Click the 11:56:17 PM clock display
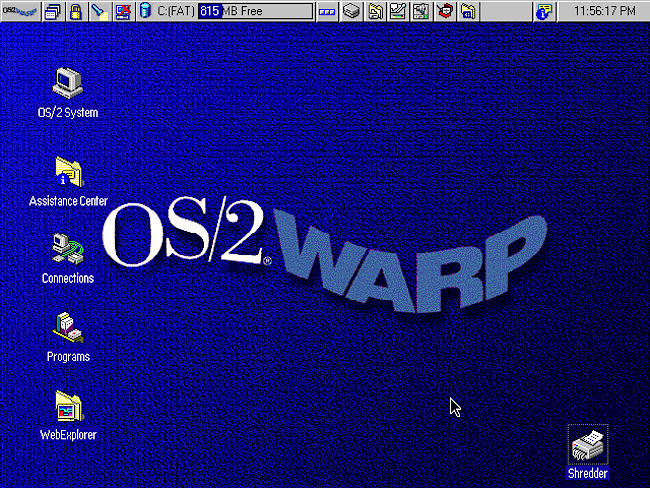The height and width of the screenshot is (488, 650). (604, 11)
